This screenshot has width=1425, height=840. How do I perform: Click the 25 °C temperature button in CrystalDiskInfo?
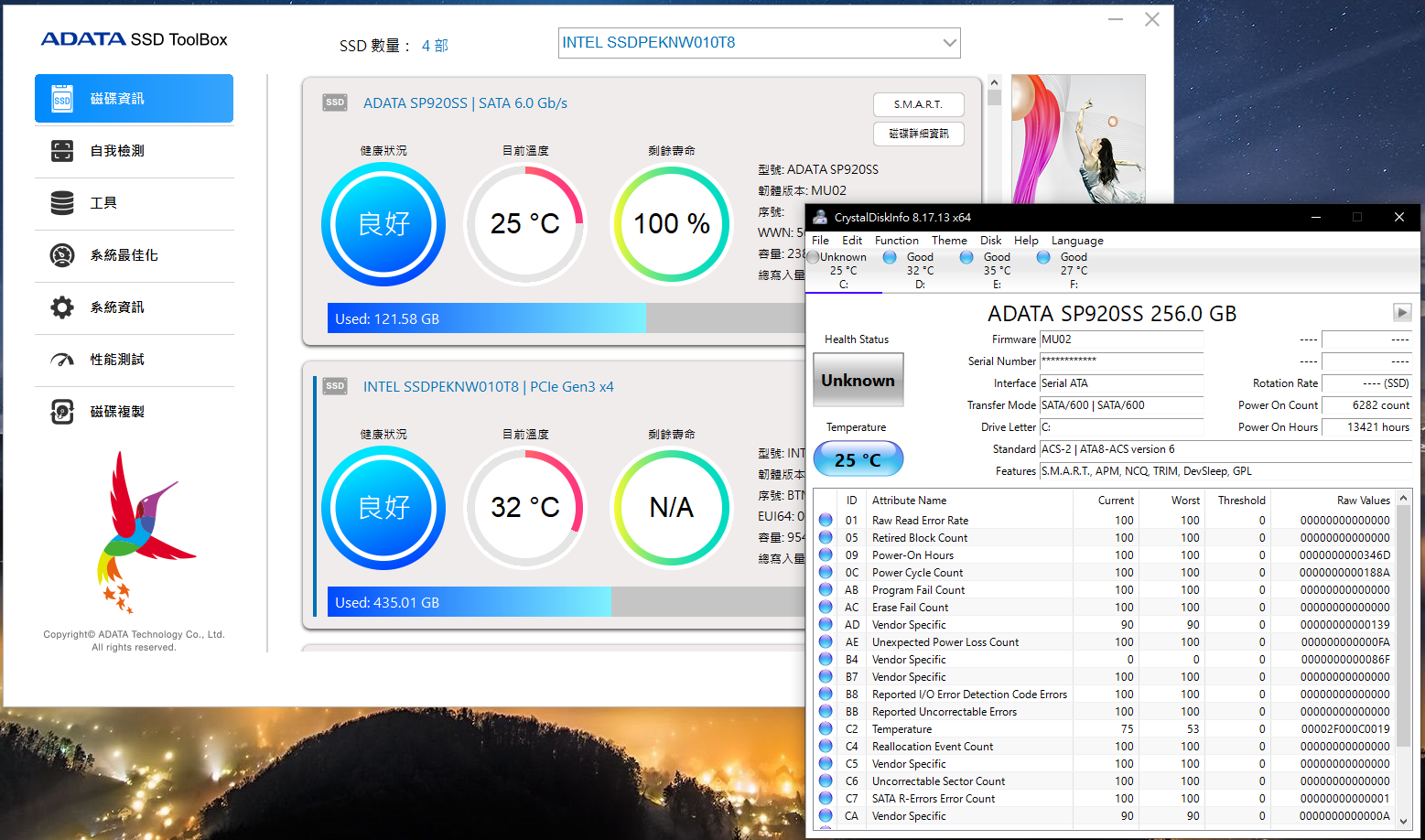[858, 459]
